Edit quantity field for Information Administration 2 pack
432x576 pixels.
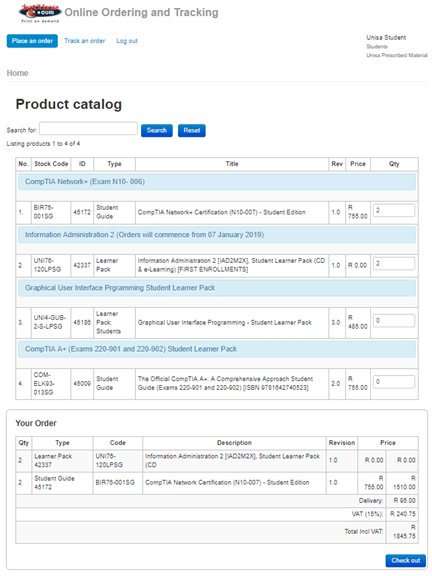click(394, 263)
